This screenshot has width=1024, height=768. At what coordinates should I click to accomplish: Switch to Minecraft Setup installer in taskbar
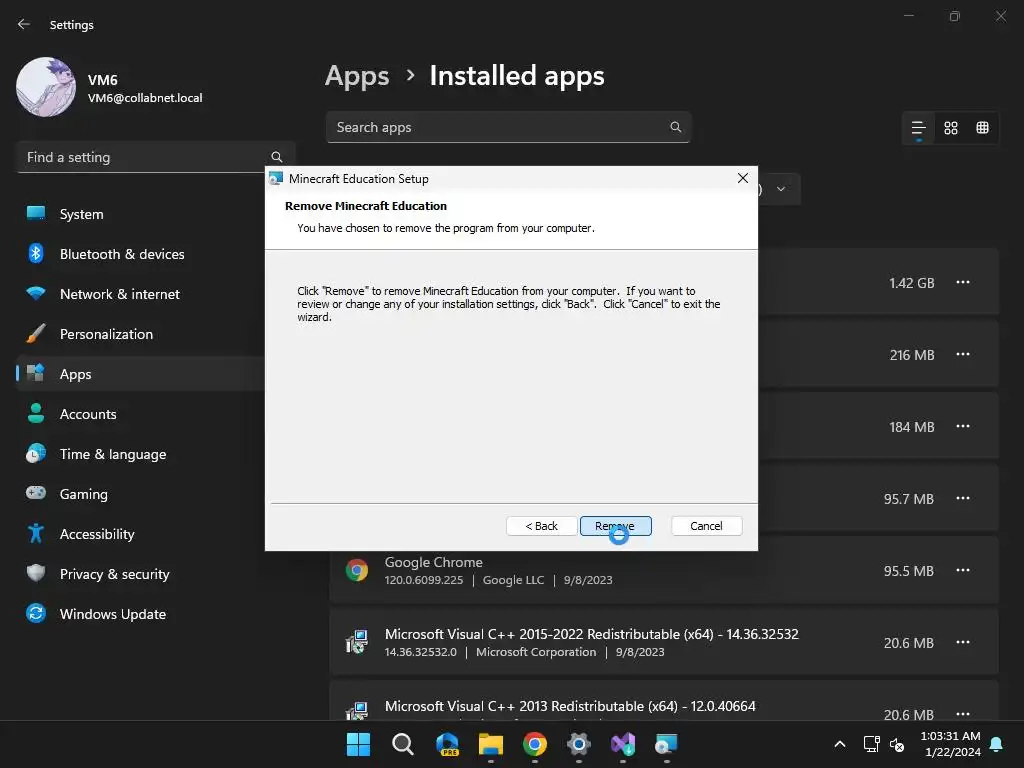(x=667, y=744)
